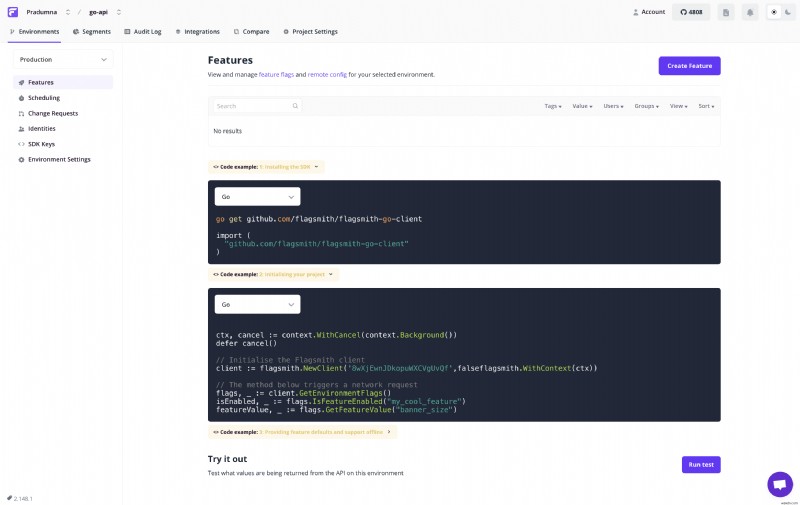Follow the remote config link
The height and width of the screenshot is (505, 800).
click(x=327, y=74)
